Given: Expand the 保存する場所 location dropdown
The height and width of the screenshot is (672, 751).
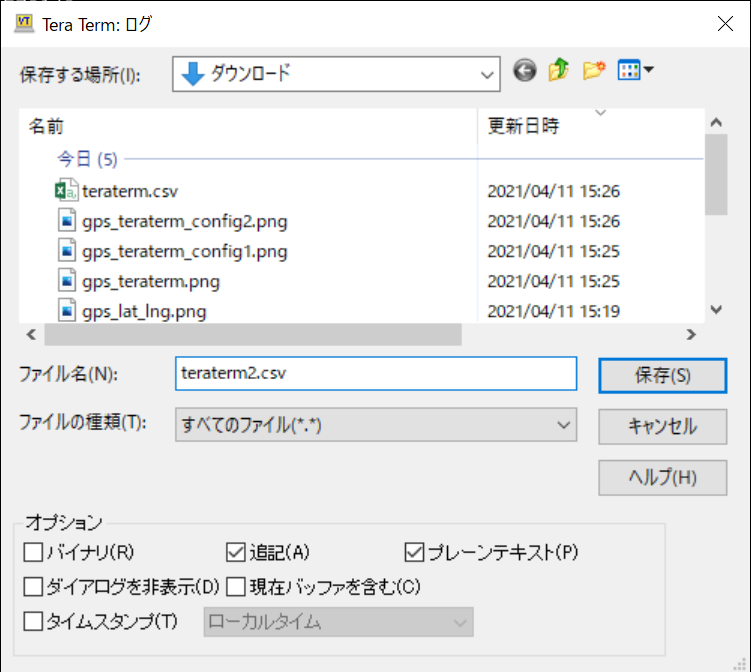Looking at the screenshot, I should [x=487, y=73].
